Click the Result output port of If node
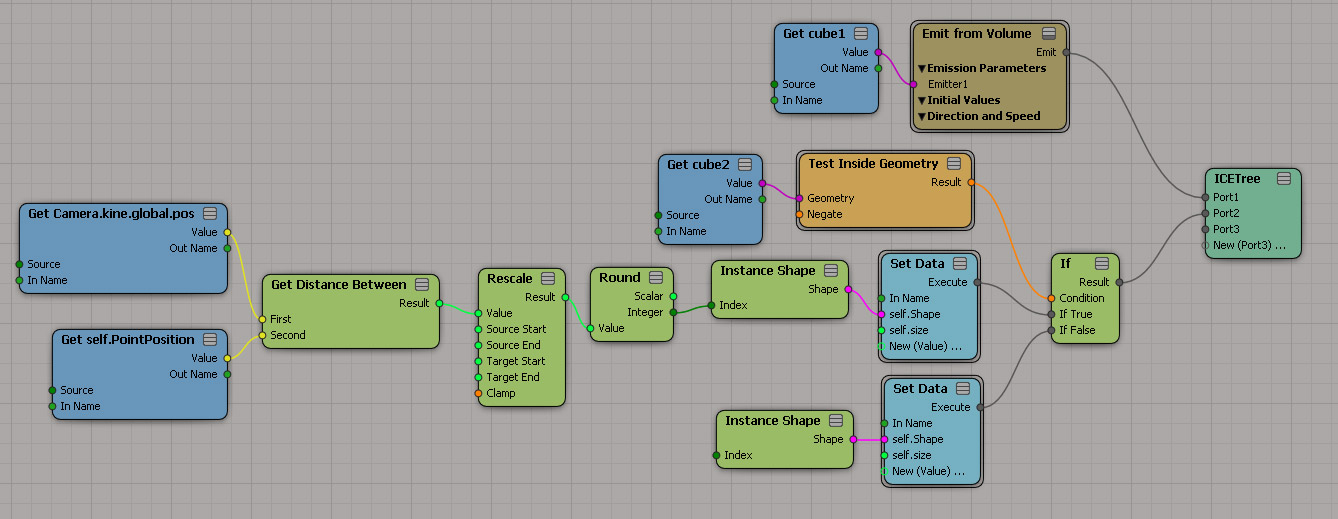The height and width of the screenshot is (519, 1338). coord(1119,282)
